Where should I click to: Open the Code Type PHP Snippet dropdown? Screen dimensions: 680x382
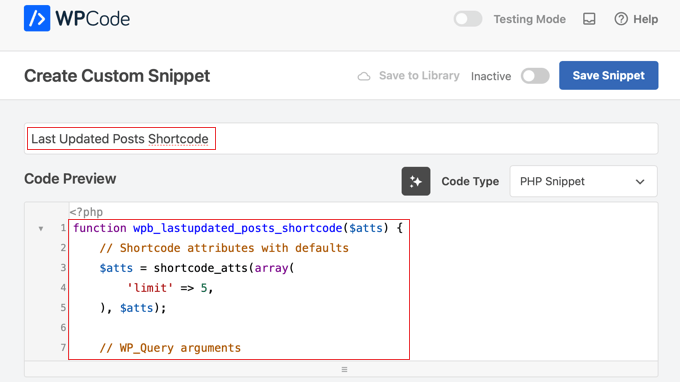pos(583,181)
